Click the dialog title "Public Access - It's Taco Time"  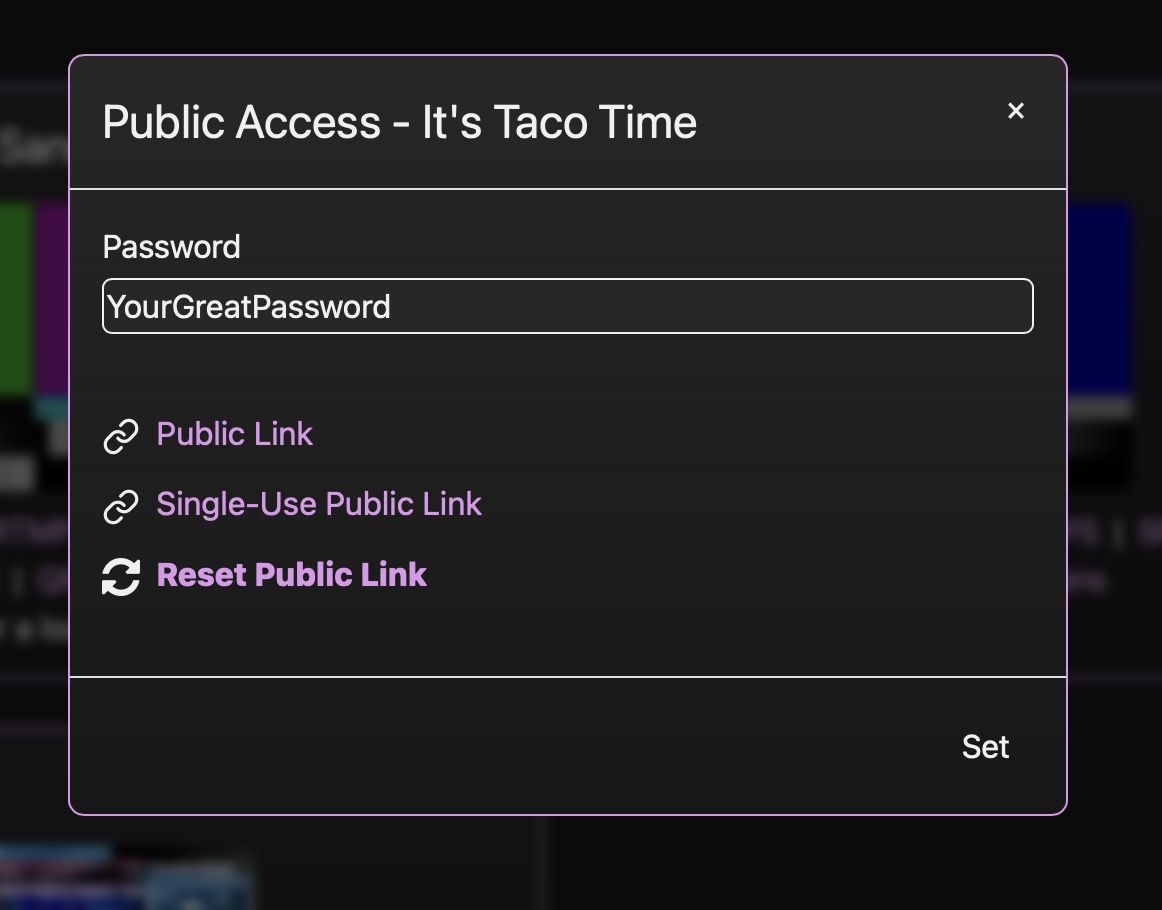point(399,123)
